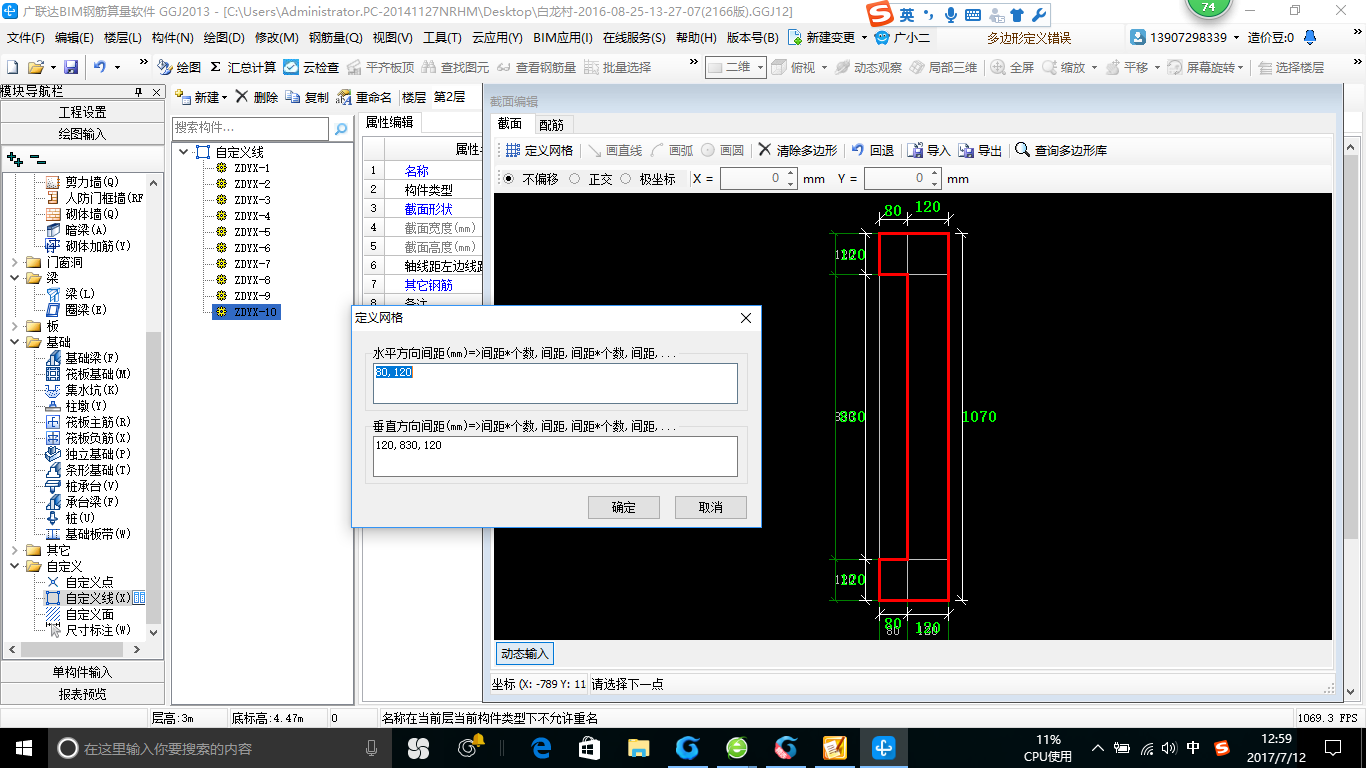Image resolution: width=1366 pixels, height=768 pixels.
Task: Click the 回退 undo tool in the section editor
Action: pyautogui.click(x=872, y=150)
